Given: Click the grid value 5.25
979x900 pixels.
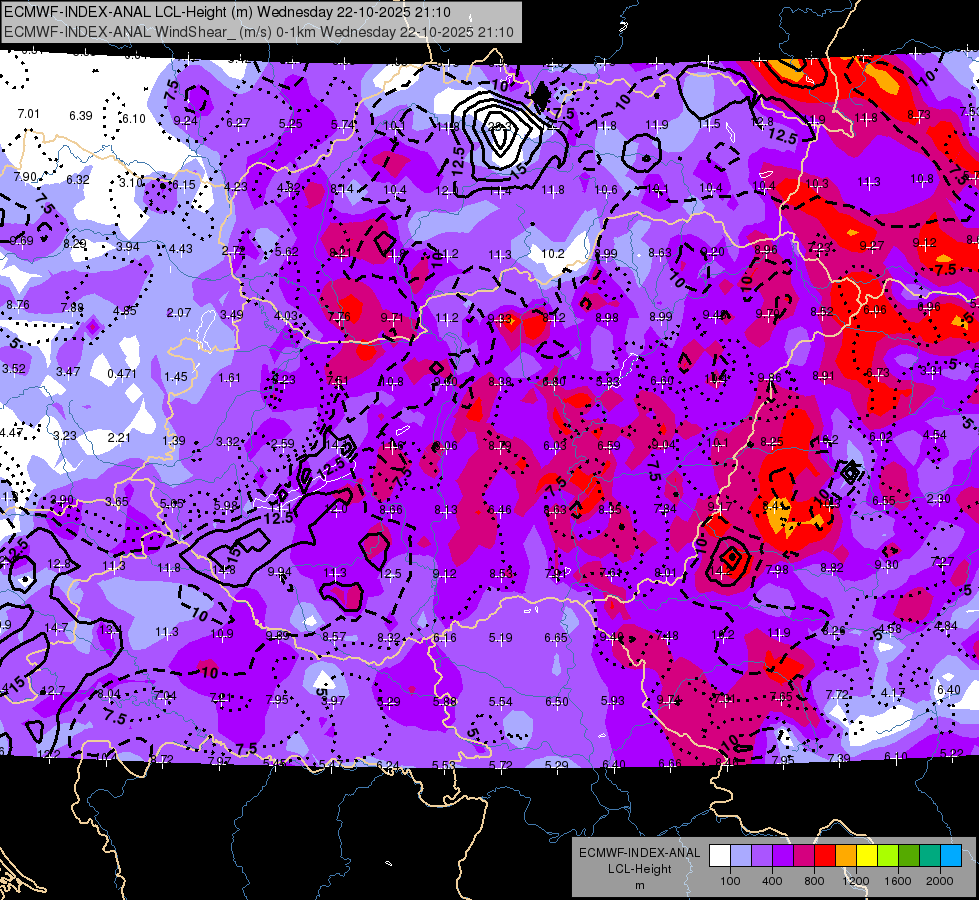Looking at the screenshot, I should [x=290, y=124].
